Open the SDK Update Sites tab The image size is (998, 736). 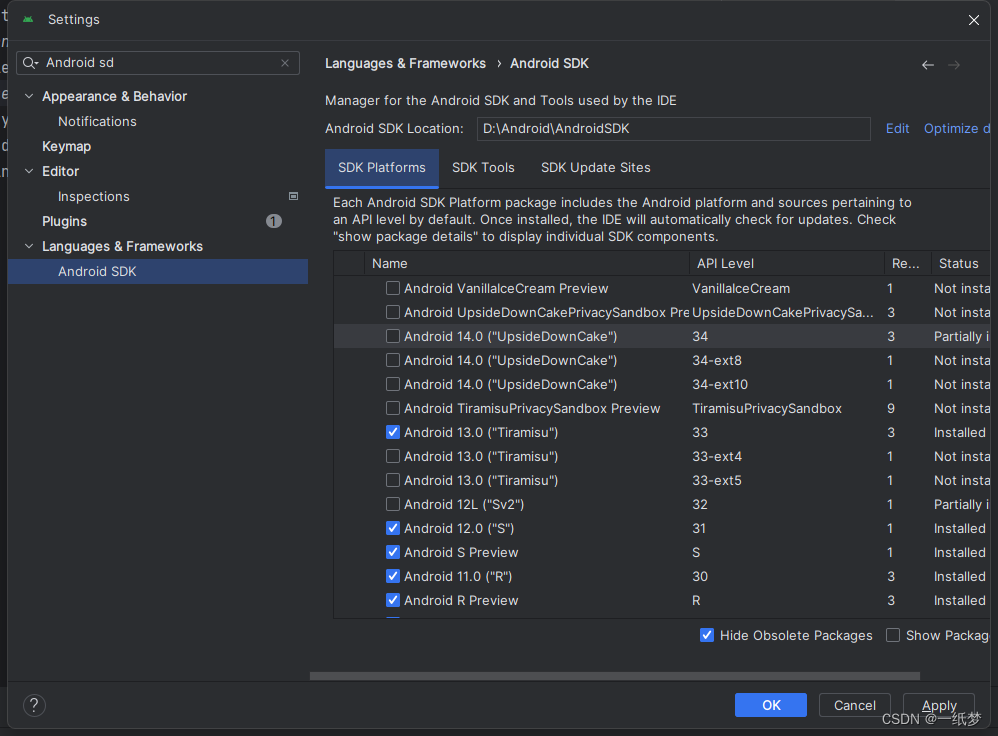click(595, 168)
